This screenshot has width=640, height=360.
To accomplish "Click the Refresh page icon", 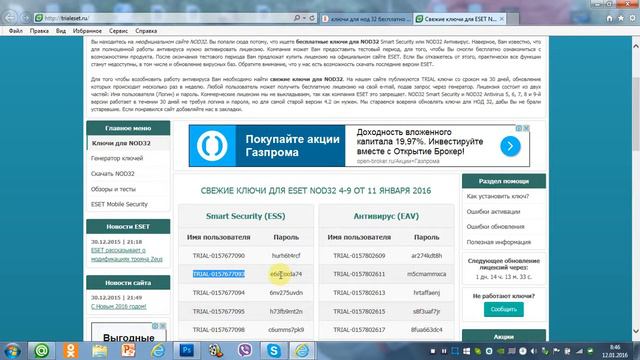I will click(x=312, y=18).
